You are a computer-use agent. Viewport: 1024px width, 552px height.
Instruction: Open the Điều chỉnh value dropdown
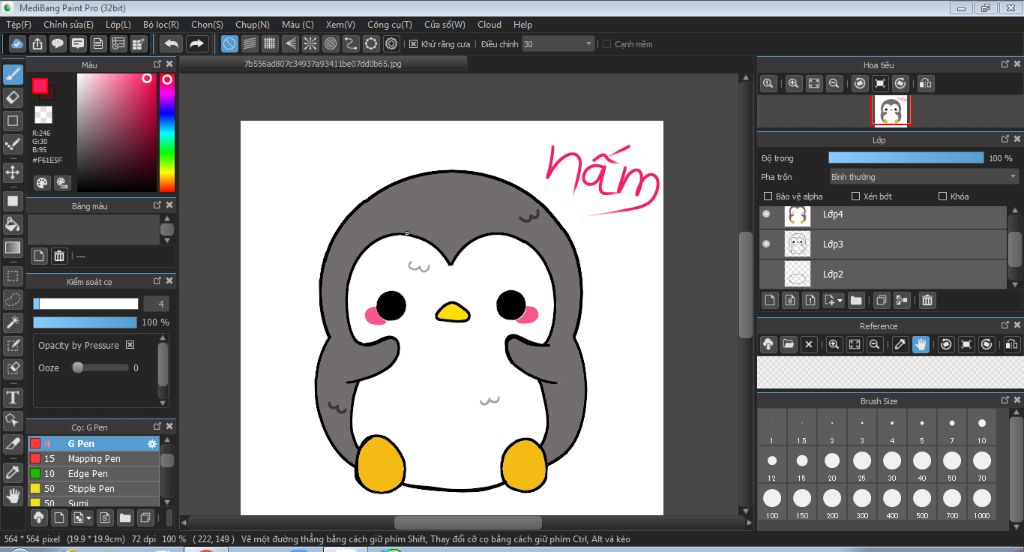(x=588, y=44)
